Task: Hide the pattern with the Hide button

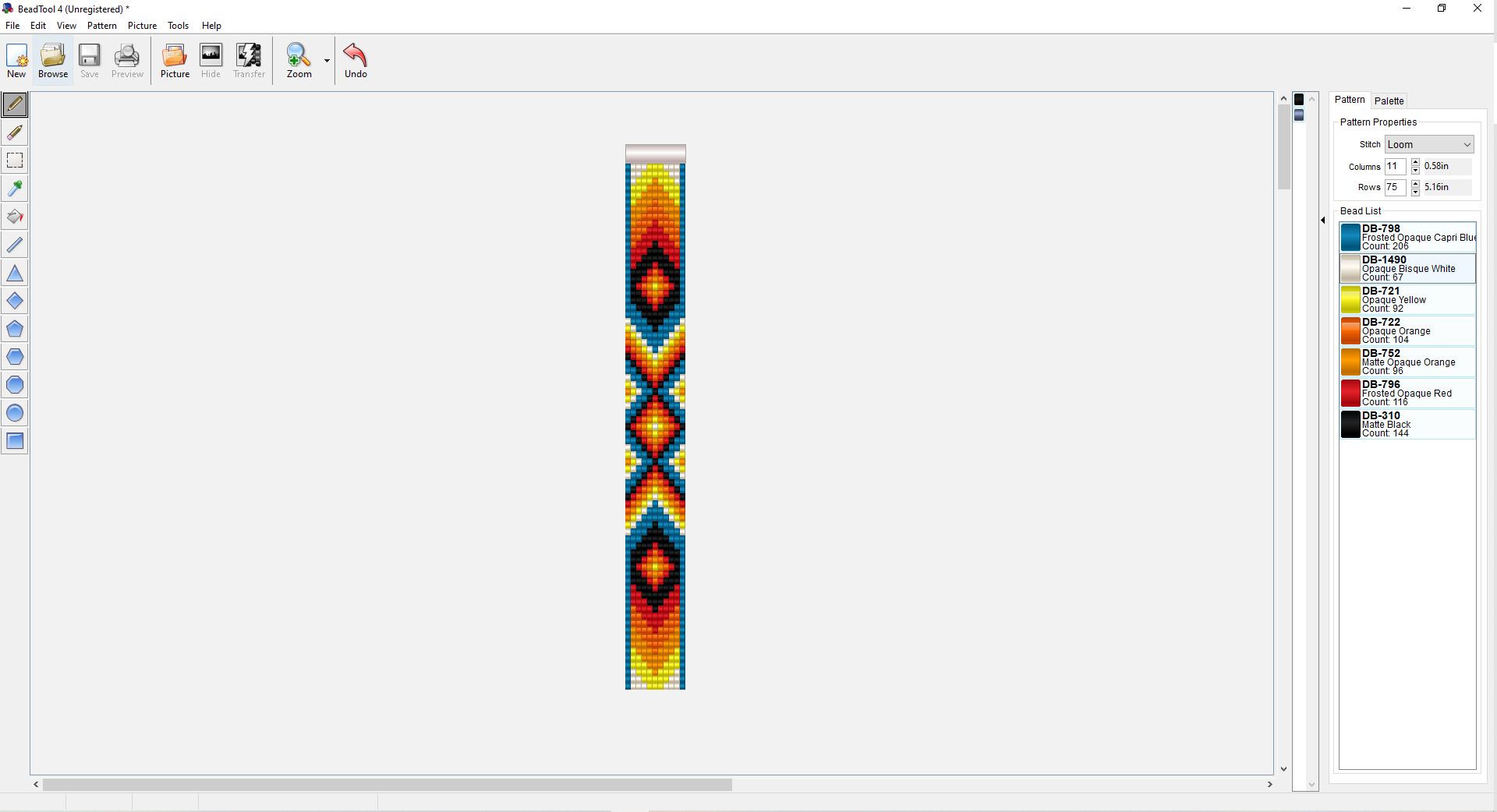Action: 211,60
